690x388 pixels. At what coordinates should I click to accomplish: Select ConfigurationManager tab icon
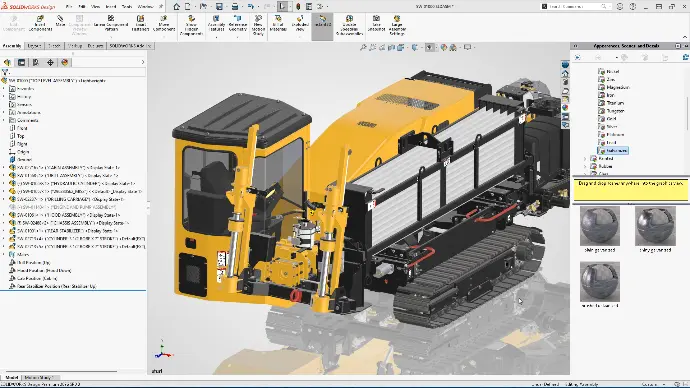pos(36,62)
